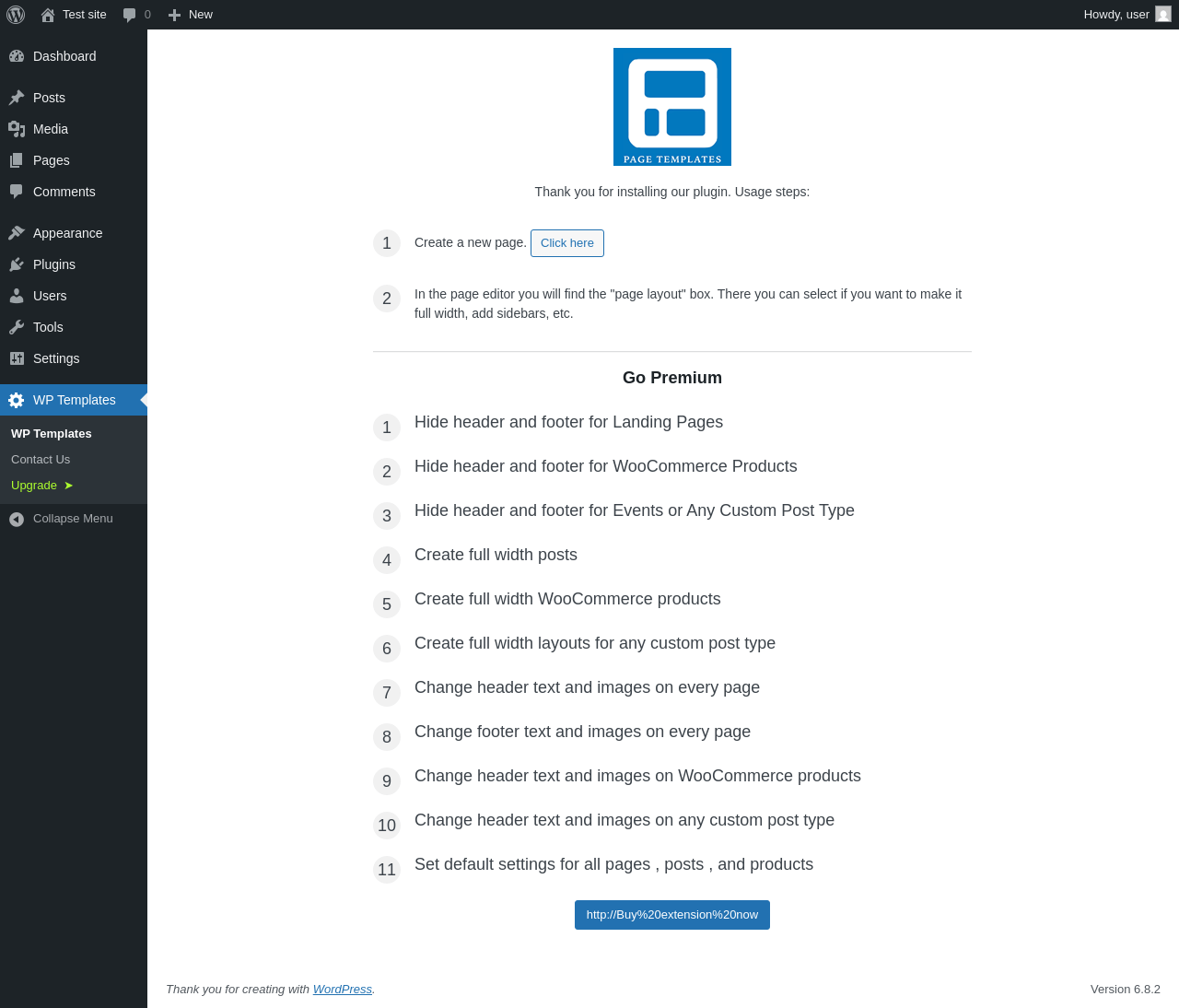Click the Buy extension now blue button
Screen dimensions: 1179x1008
672,915
